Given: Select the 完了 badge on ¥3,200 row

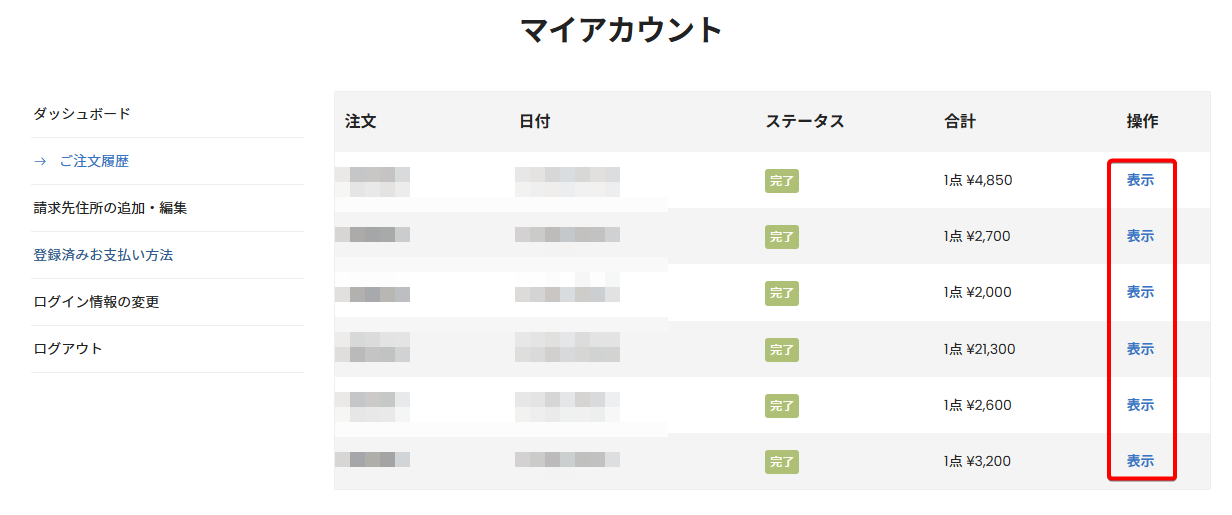Looking at the screenshot, I should coord(782,462).
